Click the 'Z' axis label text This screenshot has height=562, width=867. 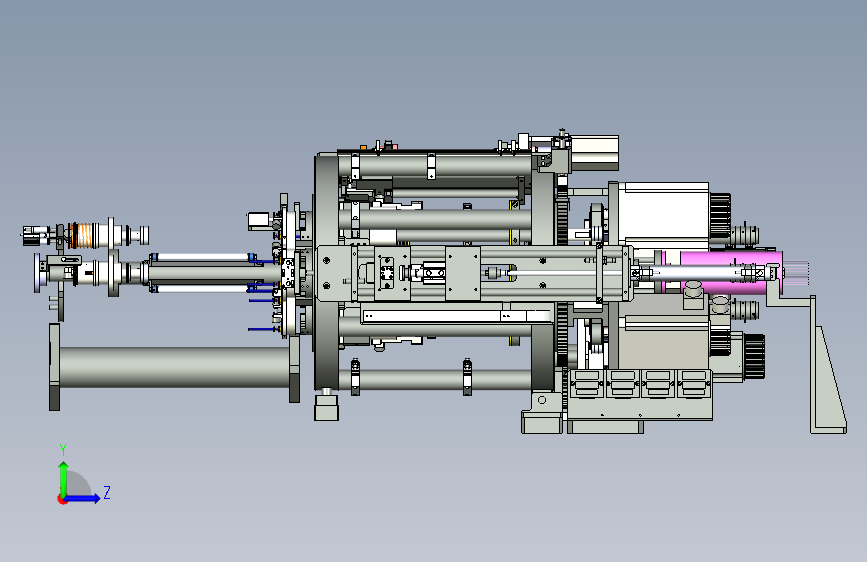point(107,492)
